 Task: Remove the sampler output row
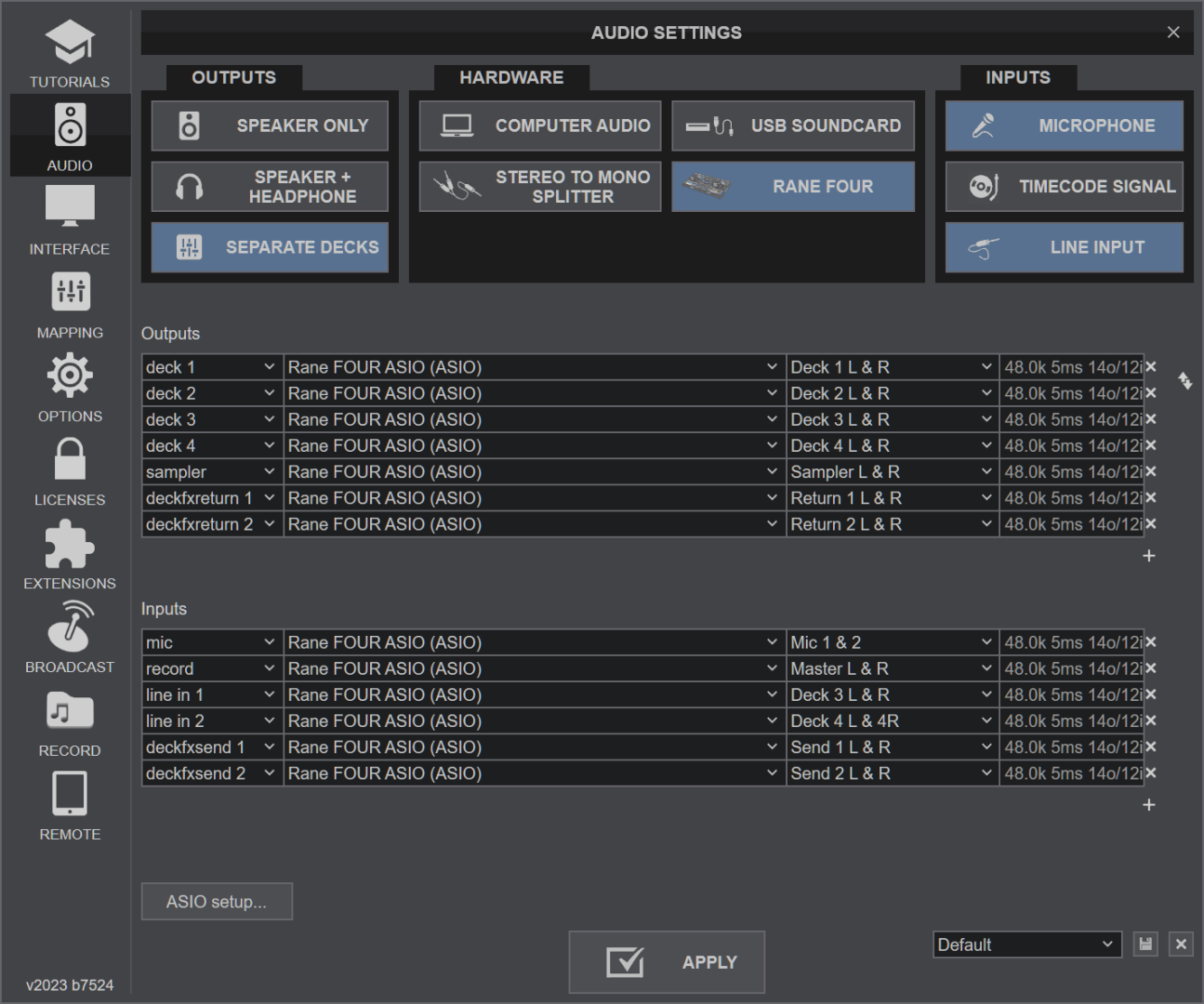coord(1151,472)
